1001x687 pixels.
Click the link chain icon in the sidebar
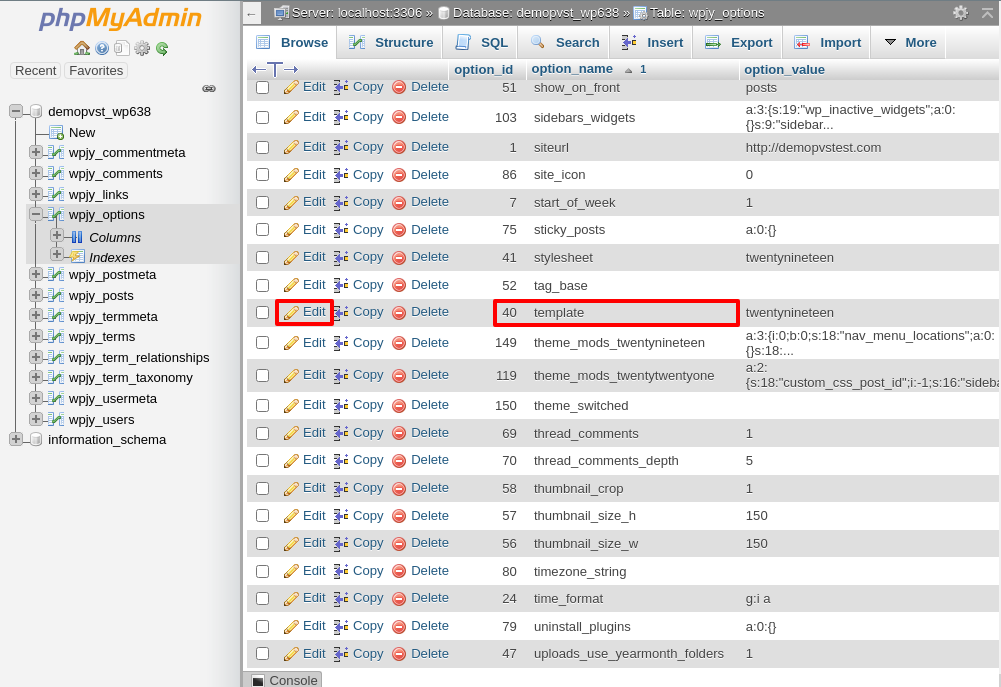(209, 89)
